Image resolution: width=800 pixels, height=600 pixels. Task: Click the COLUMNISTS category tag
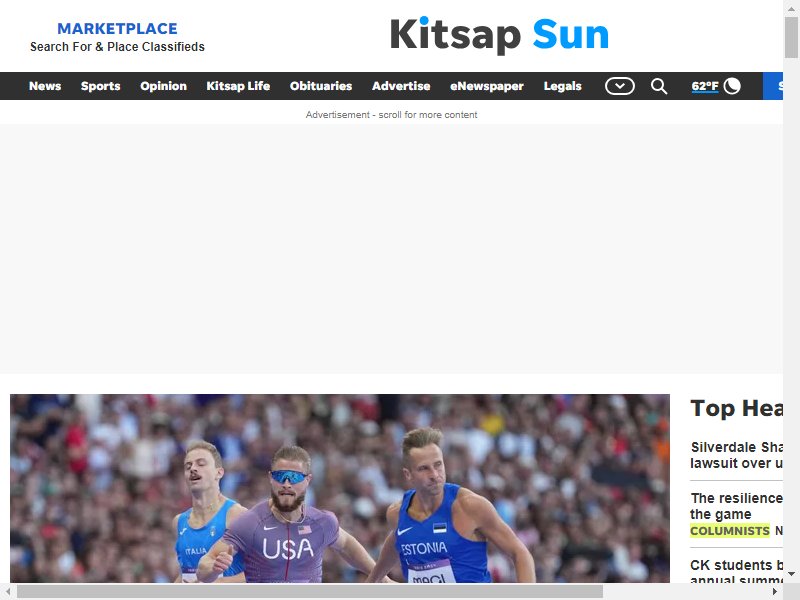click(730, 531)
